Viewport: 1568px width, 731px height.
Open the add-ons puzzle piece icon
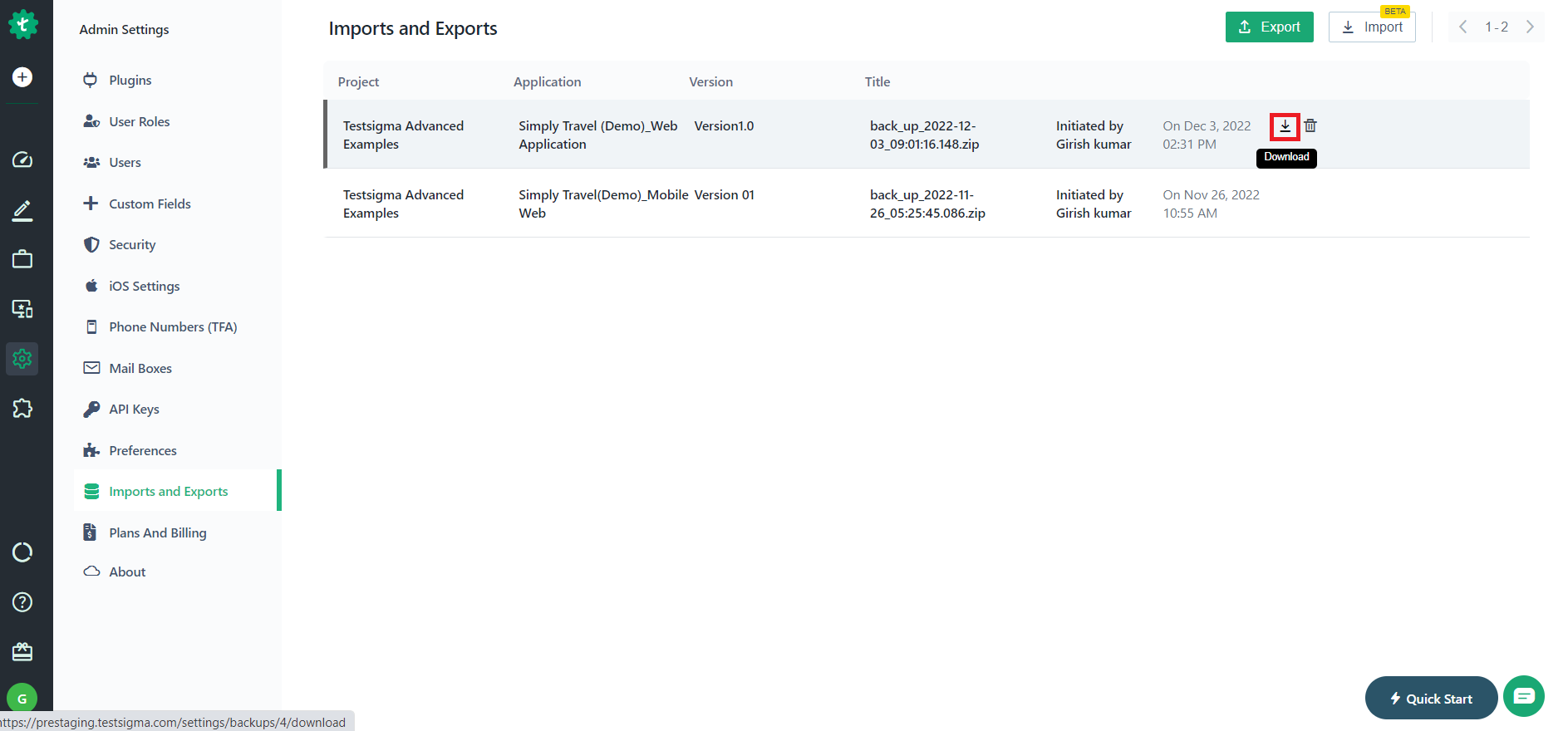(x=22, y=408)
